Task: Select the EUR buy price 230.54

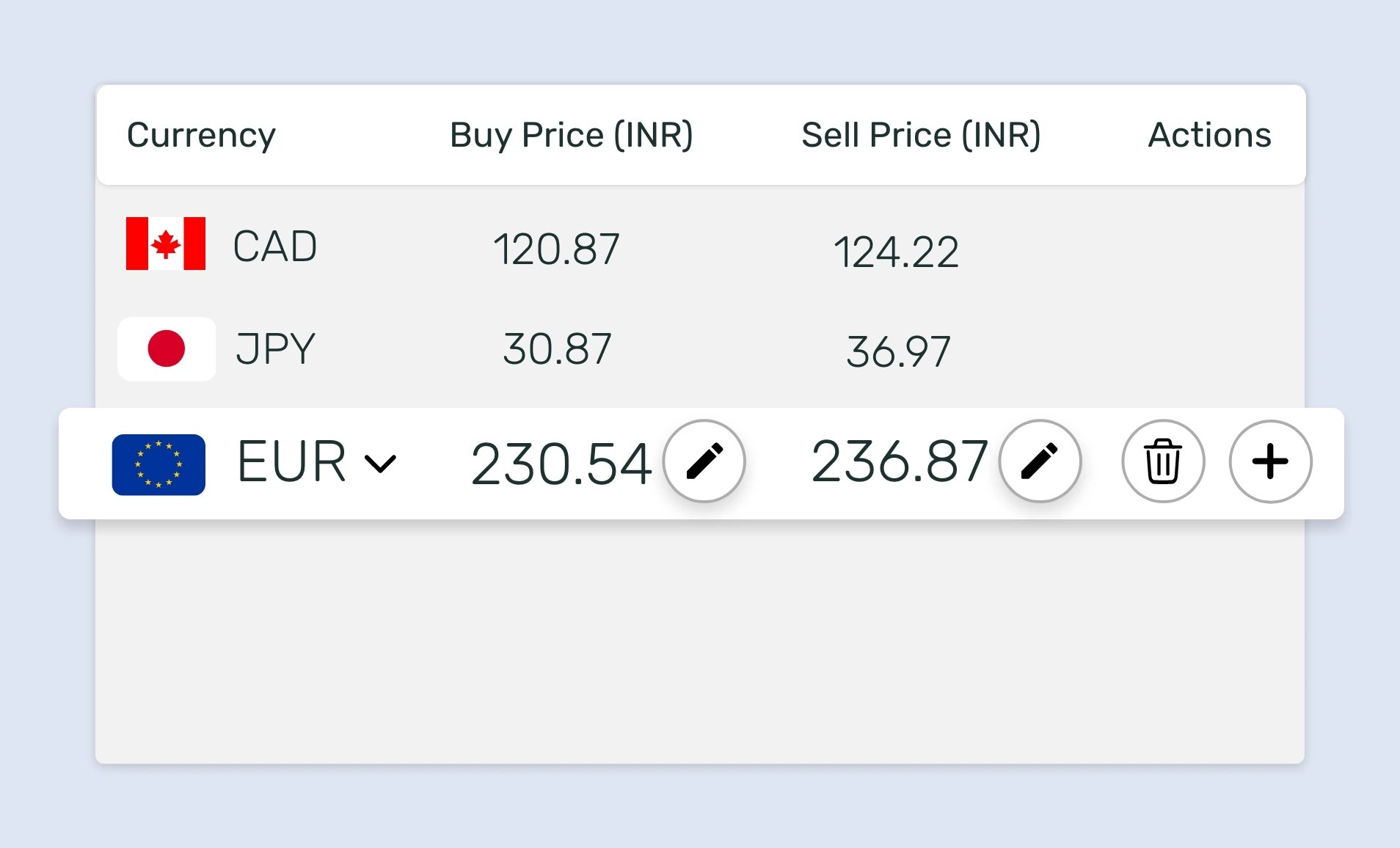Action: [561, 462]
